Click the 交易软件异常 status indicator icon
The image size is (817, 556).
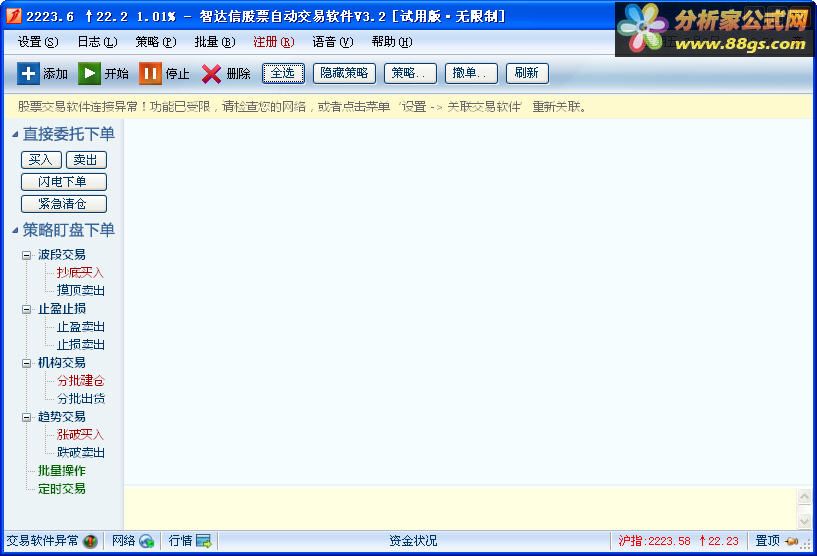point(90,541)
